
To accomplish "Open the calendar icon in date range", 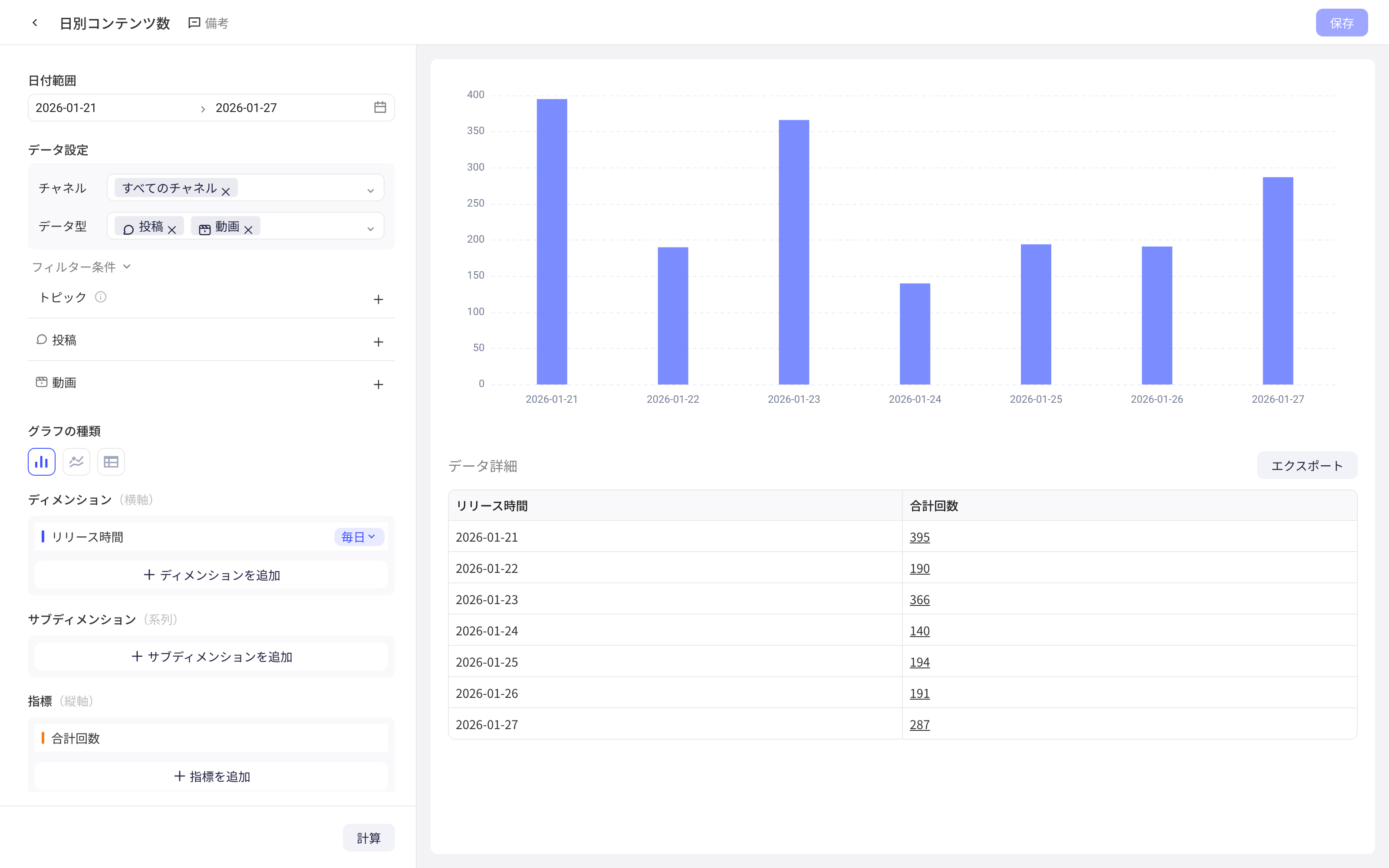I will 380,107.
